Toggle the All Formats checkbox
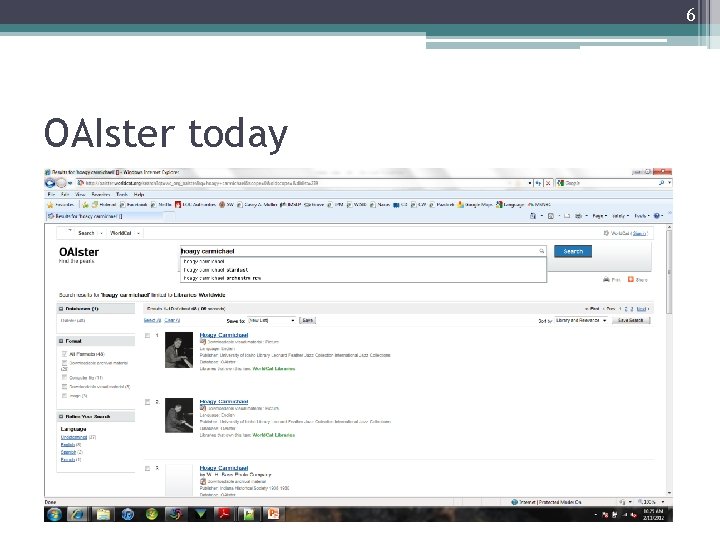720x540 pixels. click(64, 354)
